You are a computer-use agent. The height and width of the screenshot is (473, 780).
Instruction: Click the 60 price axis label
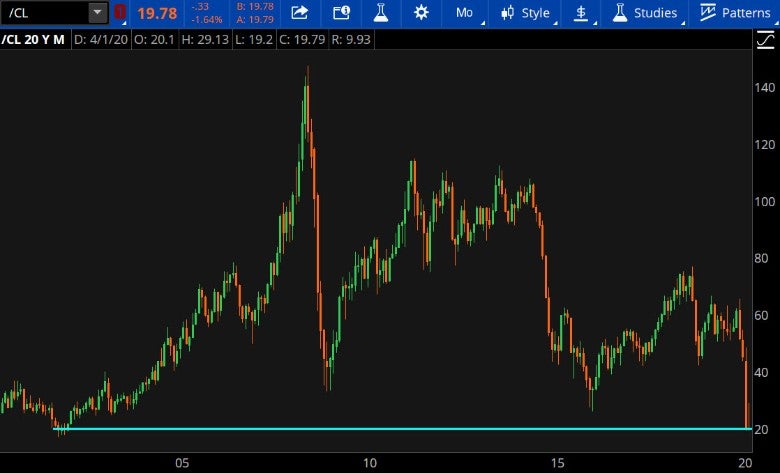pos(761,315)
